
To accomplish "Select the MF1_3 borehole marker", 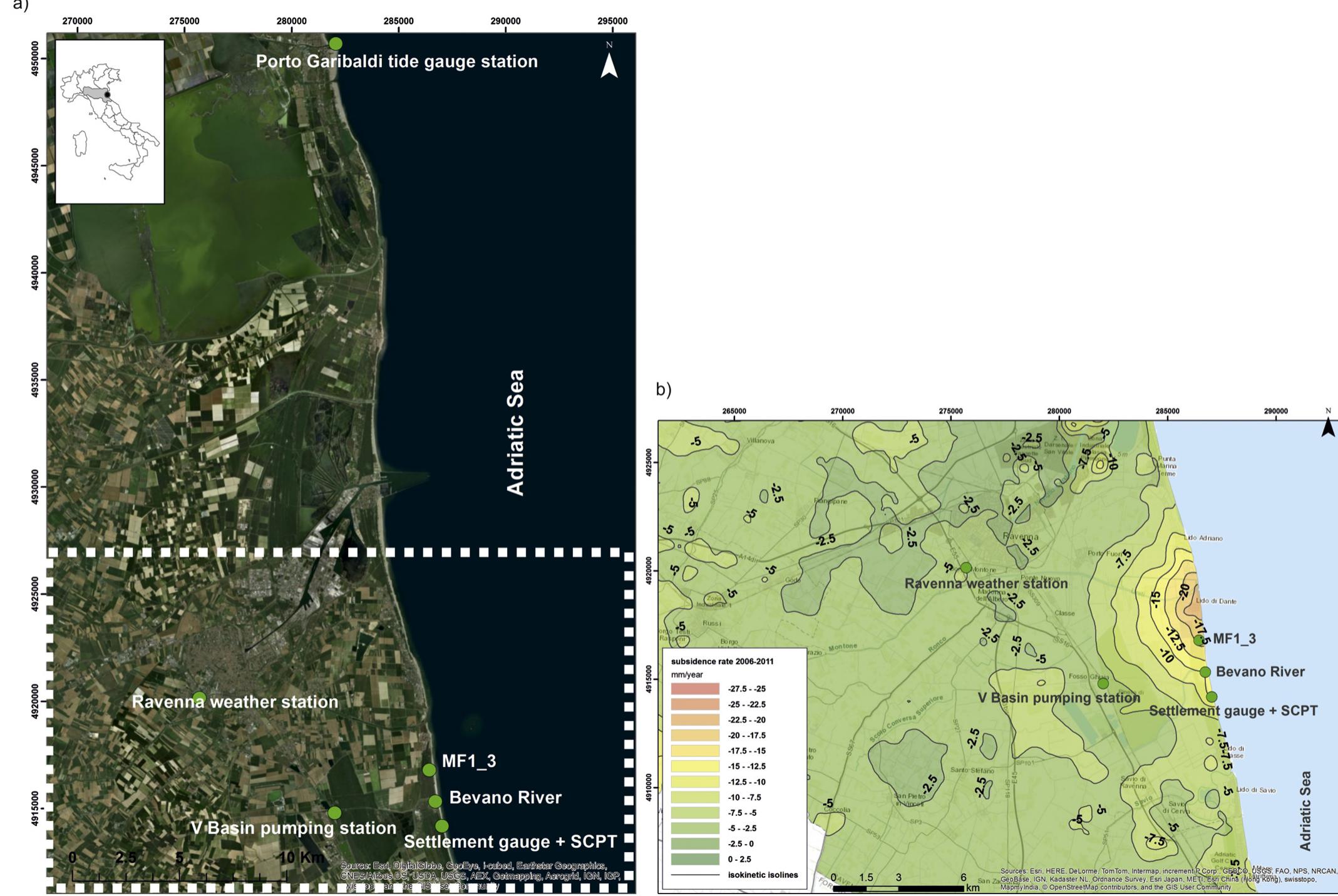I will pyautogui.click(x=431, y=770).
